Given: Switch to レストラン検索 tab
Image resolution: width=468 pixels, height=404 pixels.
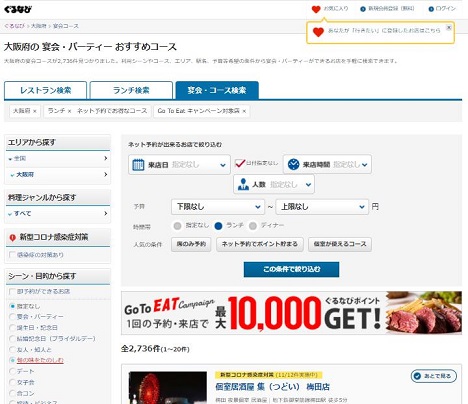Looking at the screenshot, I should 45,90.
